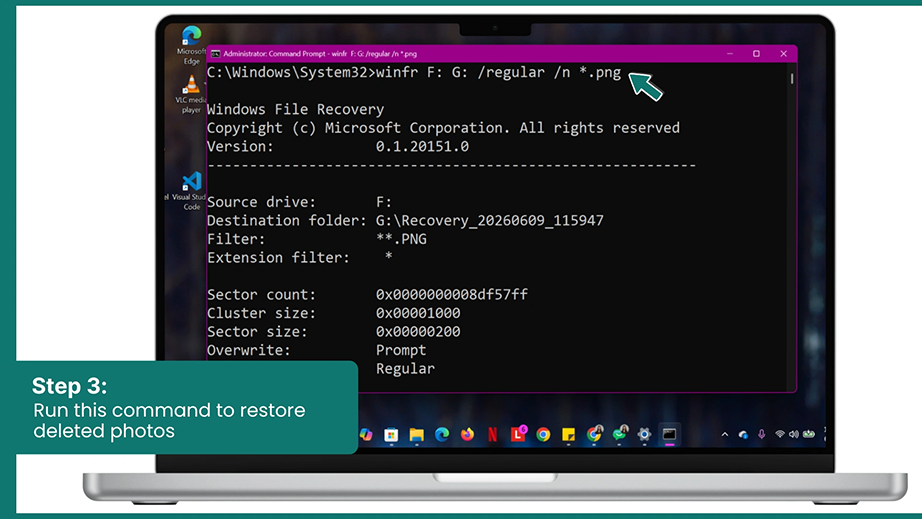Viewport: 922px width, 519px height.
Task: Click the filter value '**.PNG'
Action: coord(402,239)
